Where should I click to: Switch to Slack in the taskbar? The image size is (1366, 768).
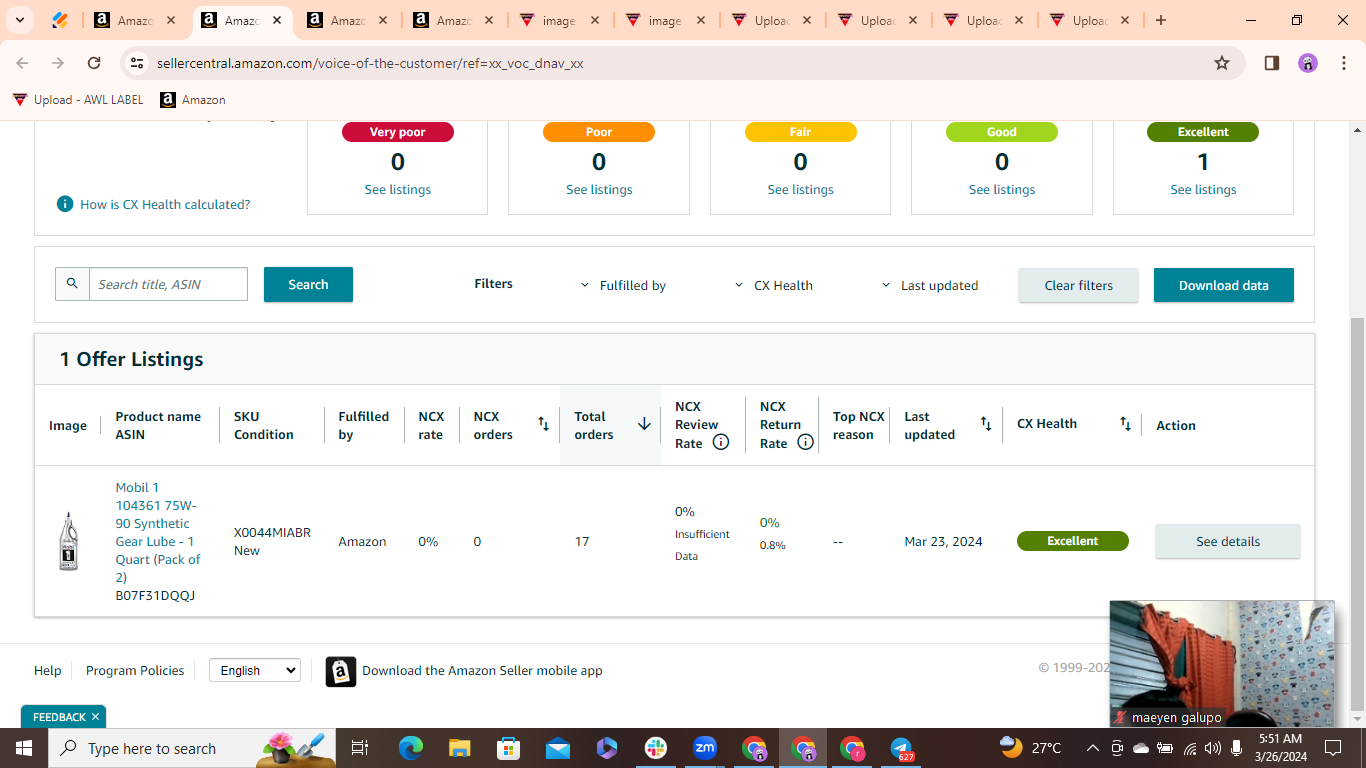point(656,748)
